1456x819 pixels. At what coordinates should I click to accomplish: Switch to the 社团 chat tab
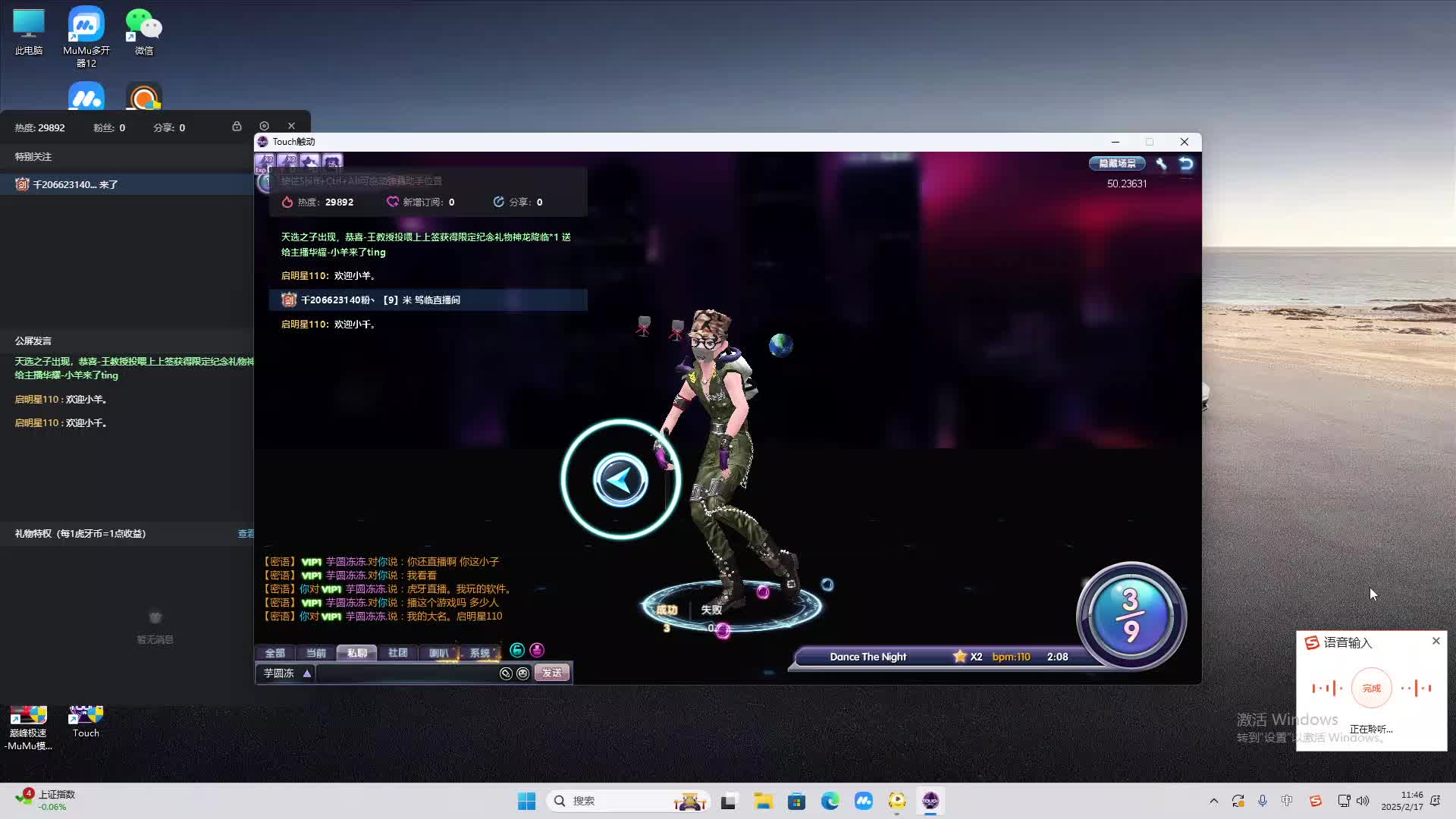(397, 653)
